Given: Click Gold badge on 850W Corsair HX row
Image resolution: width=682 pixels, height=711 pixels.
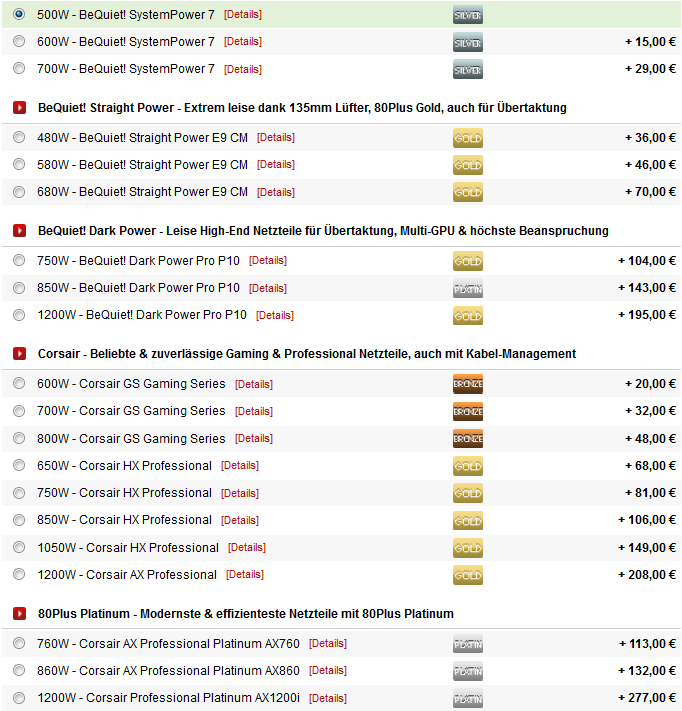Looking at the screenshot, I should pyautogui.click(x=468, y=521).
